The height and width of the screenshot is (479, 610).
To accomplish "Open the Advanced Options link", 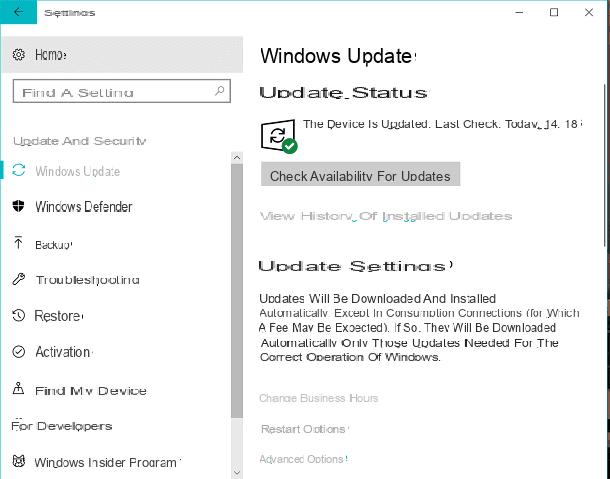I will click(x=303, y=459).
